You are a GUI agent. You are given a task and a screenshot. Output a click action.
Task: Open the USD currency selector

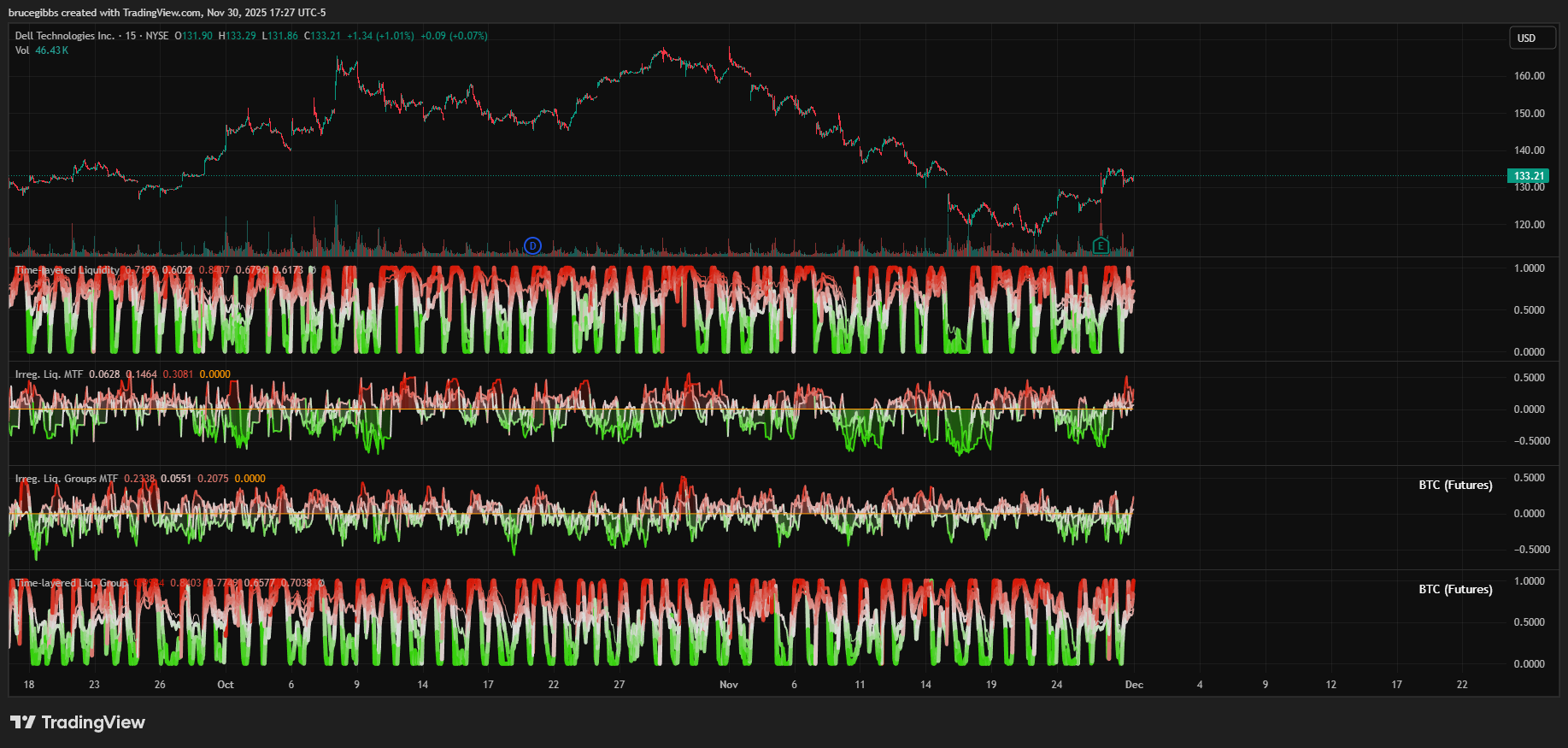[1531, 38]
